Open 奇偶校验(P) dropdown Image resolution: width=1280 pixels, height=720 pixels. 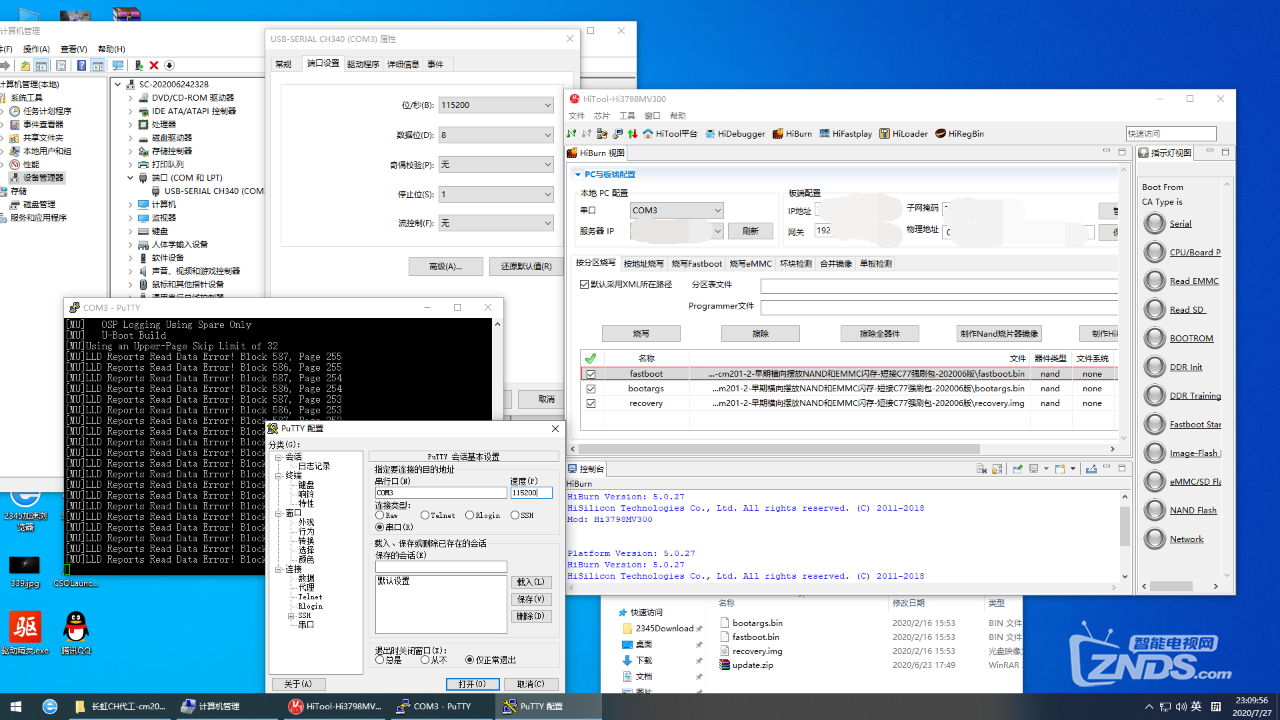pyautogui.click(x=495, y=164)
